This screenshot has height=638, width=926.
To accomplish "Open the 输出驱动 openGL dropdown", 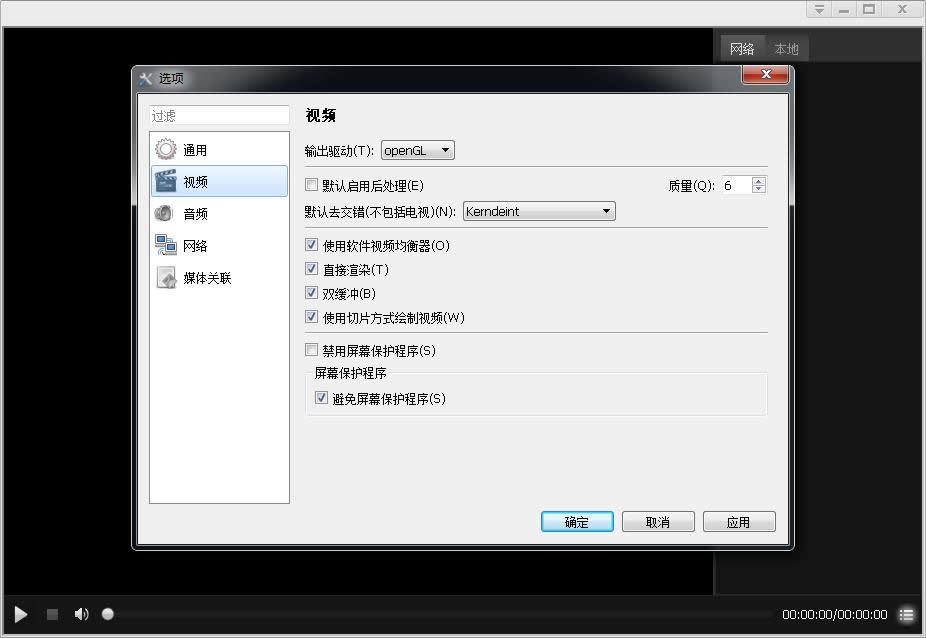I will pos(417,150).
